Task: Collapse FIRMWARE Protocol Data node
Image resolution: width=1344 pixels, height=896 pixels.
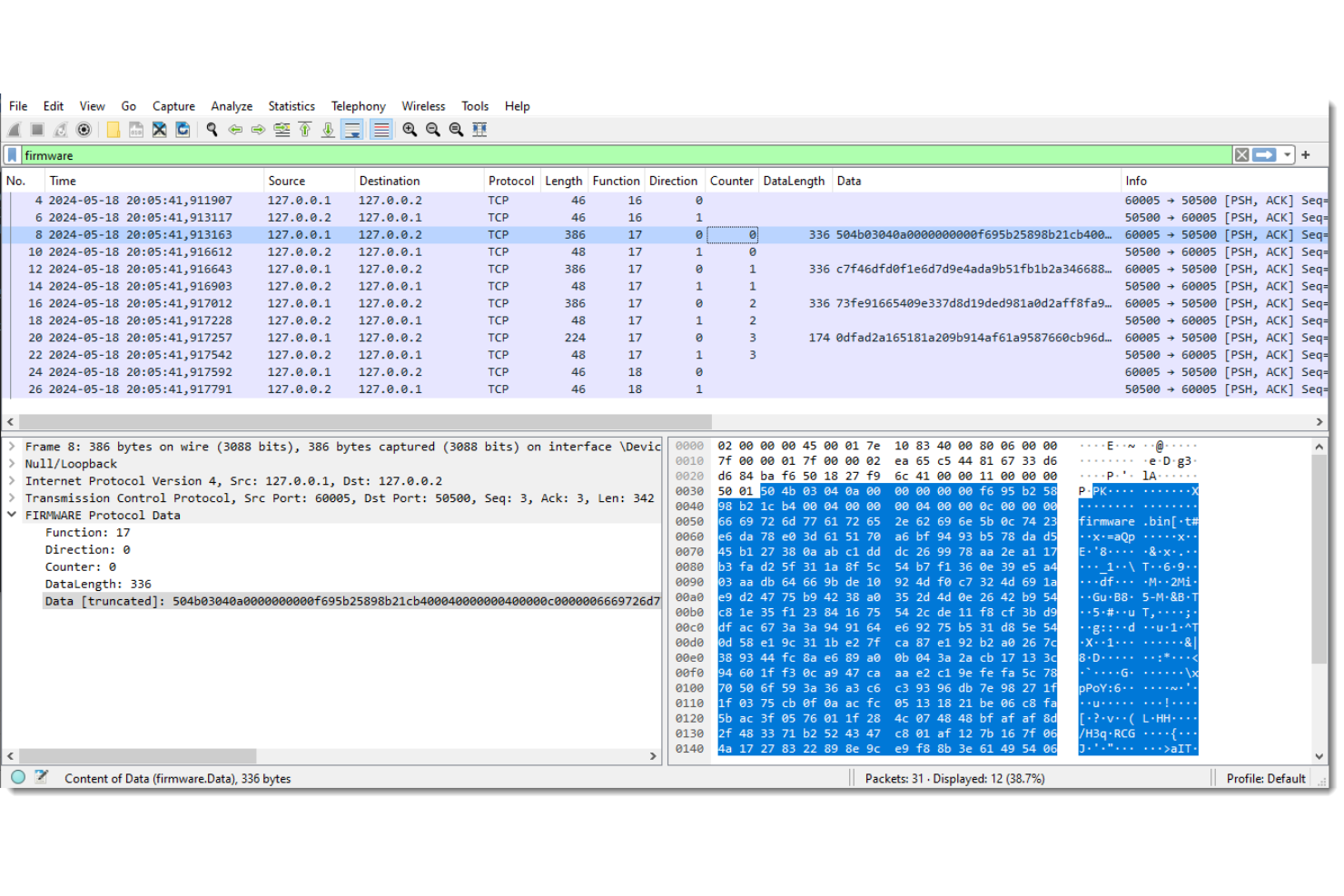Action: 12,515
